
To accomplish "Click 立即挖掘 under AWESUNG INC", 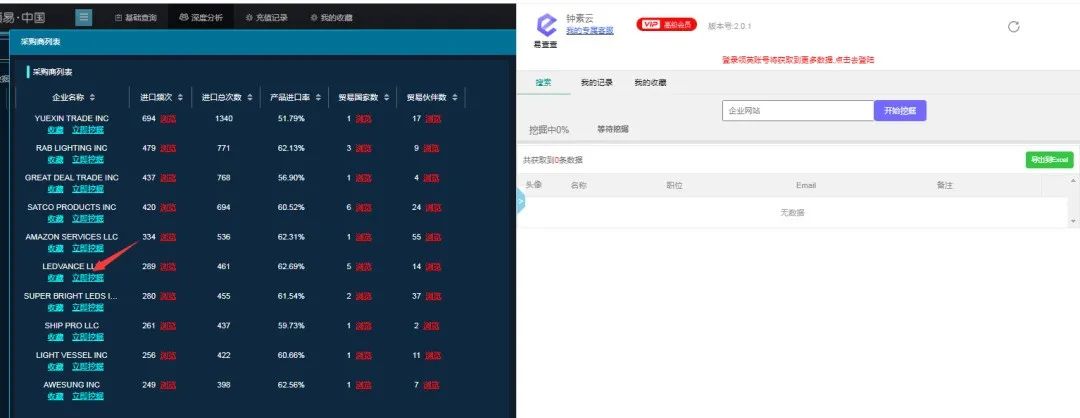I will [87, 396].
